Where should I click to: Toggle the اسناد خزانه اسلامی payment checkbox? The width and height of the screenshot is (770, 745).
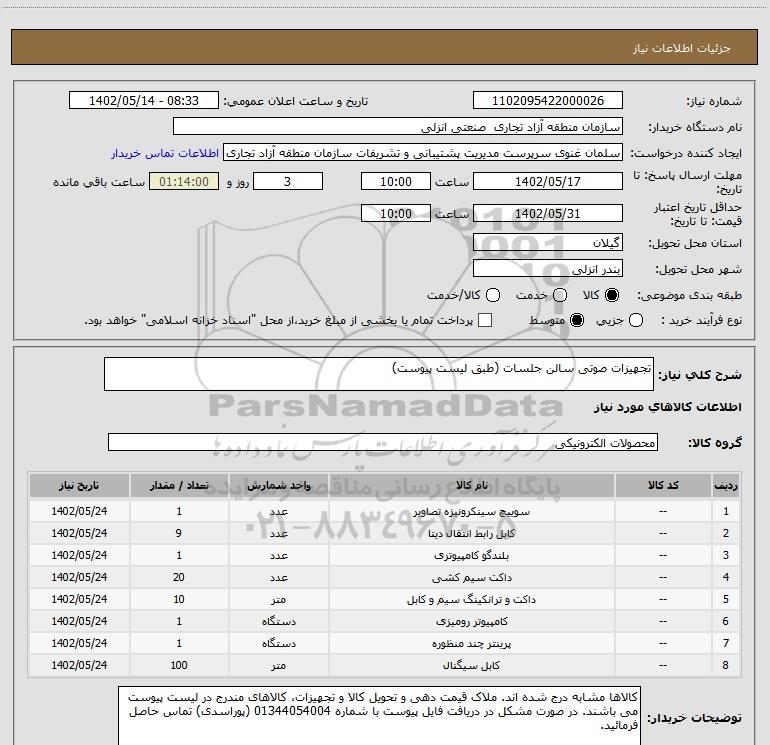(485, 321)
